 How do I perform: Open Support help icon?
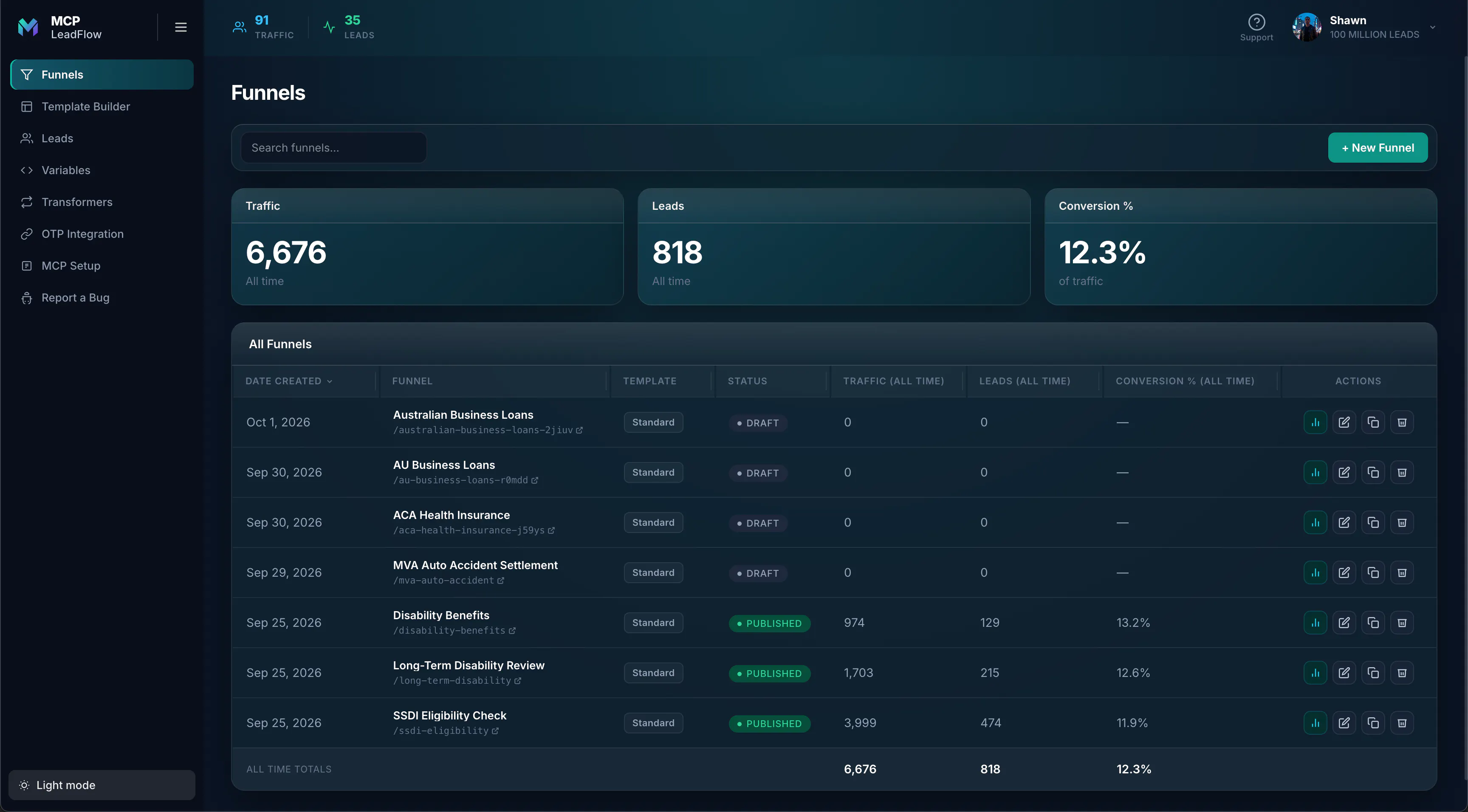1256,22
